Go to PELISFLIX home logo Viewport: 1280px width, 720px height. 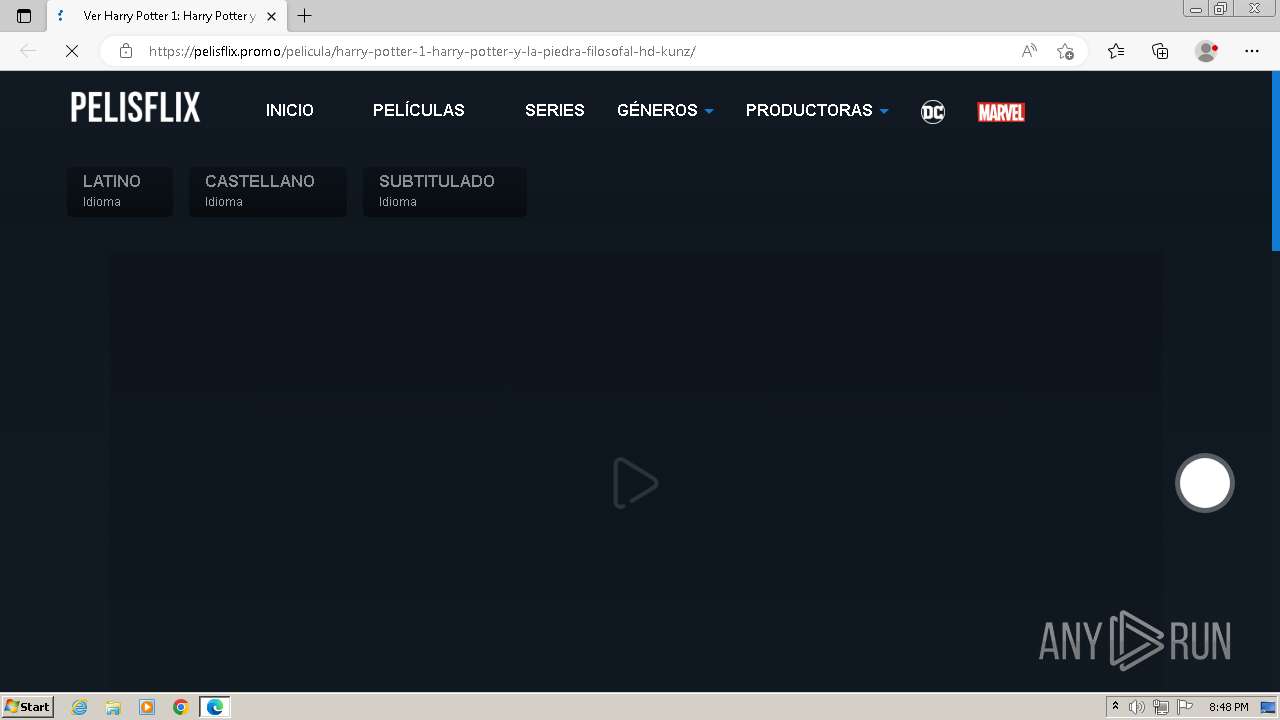pos(135,108)
